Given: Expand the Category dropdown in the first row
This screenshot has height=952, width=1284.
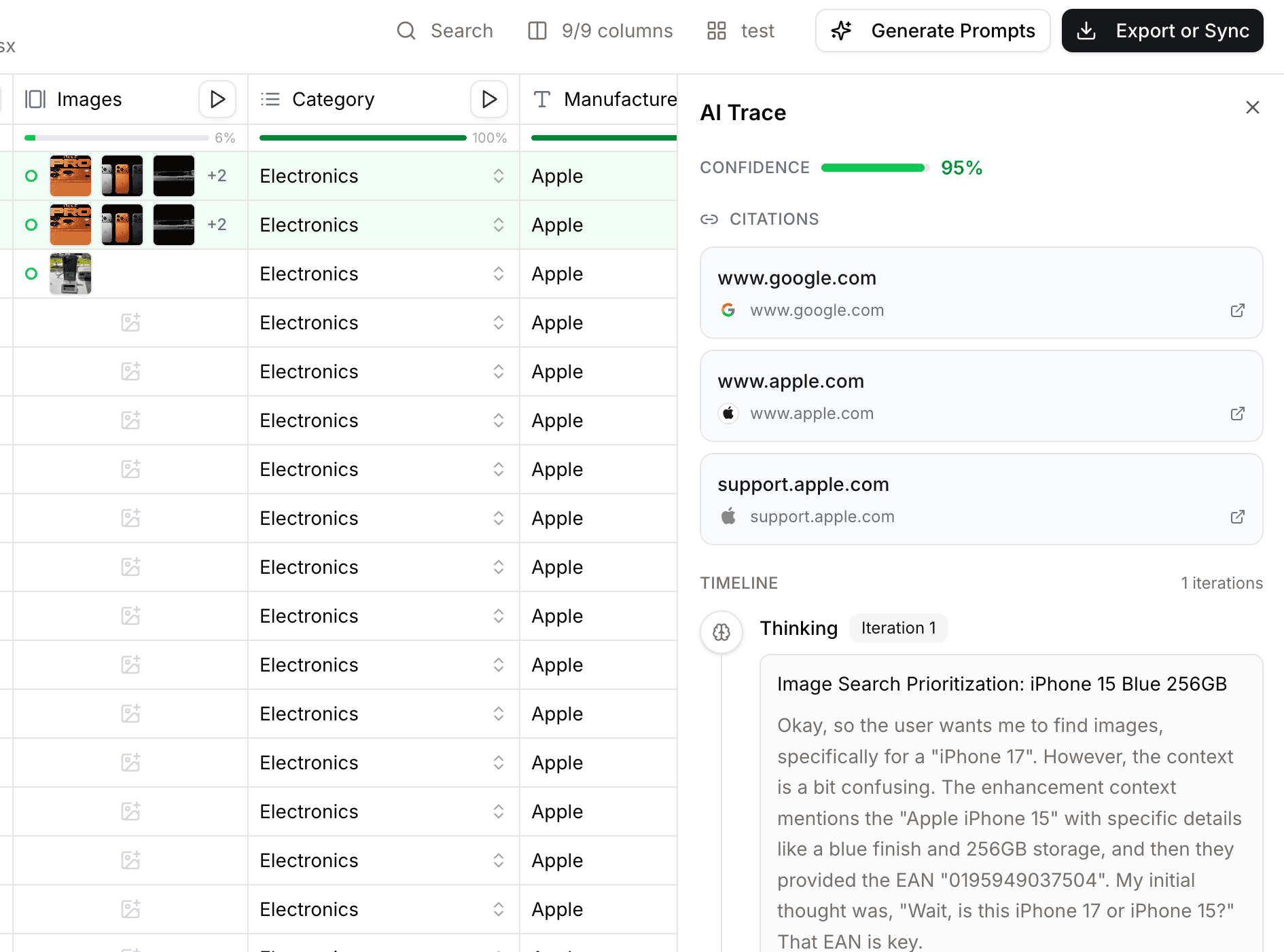Looking at the screenshot, I should pos(499,176).
